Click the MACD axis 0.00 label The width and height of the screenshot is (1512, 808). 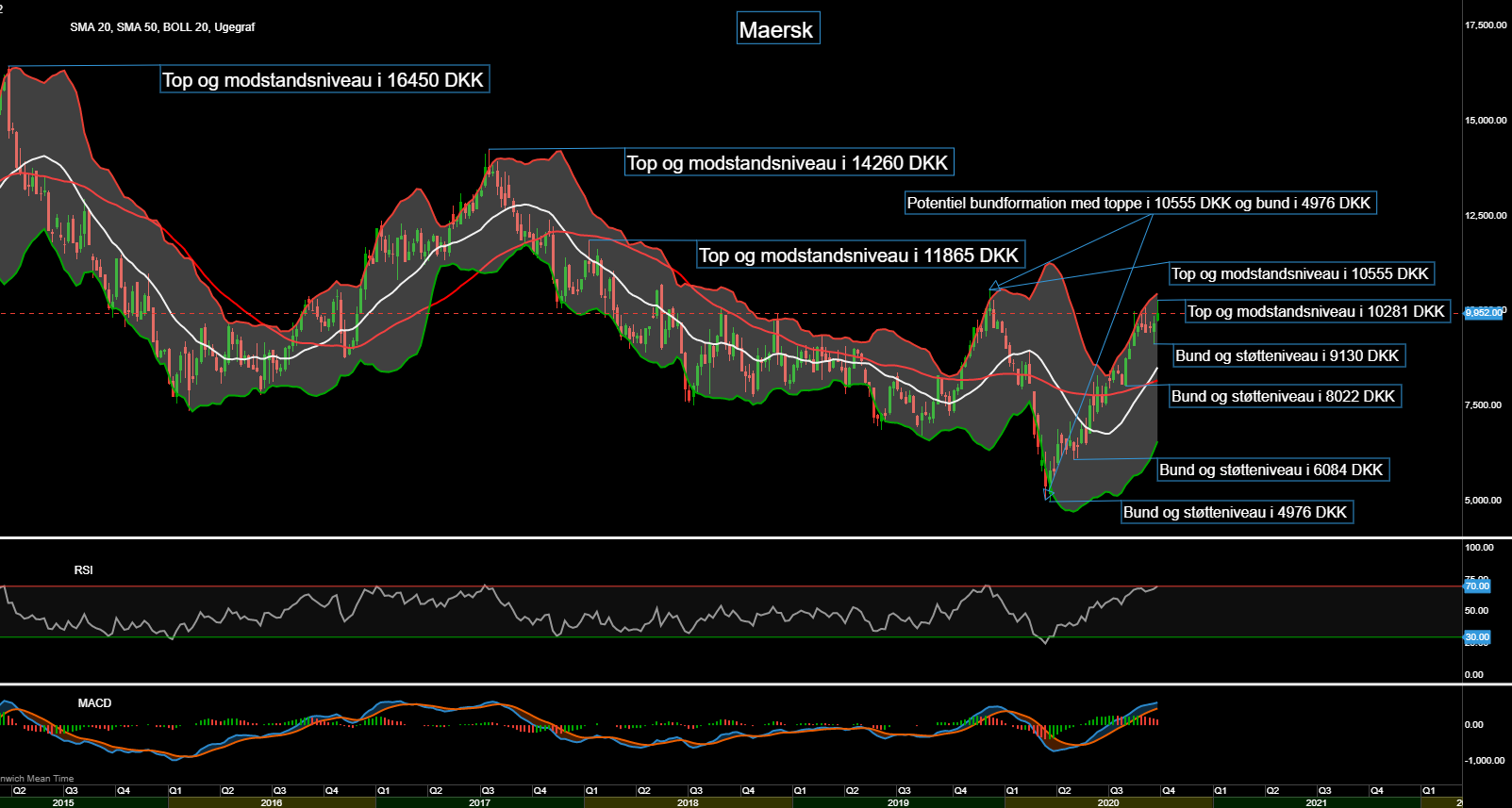[x=1473, y=725]
